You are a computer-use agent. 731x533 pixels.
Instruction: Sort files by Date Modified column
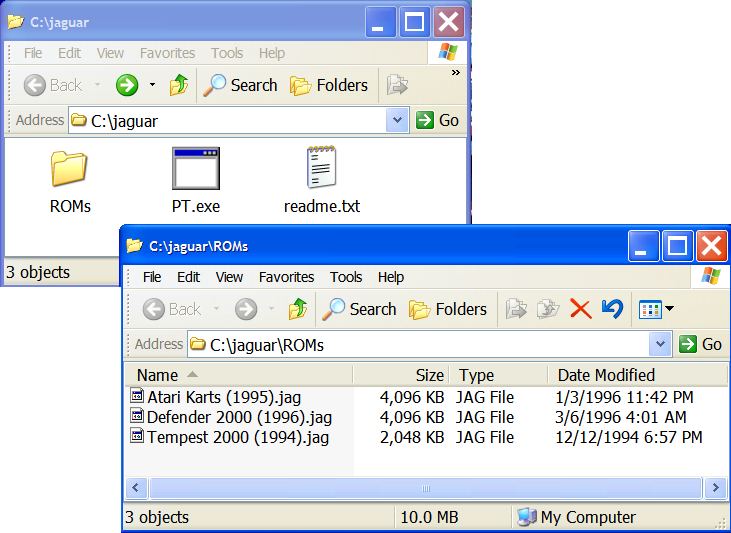[x=606, y=375]
